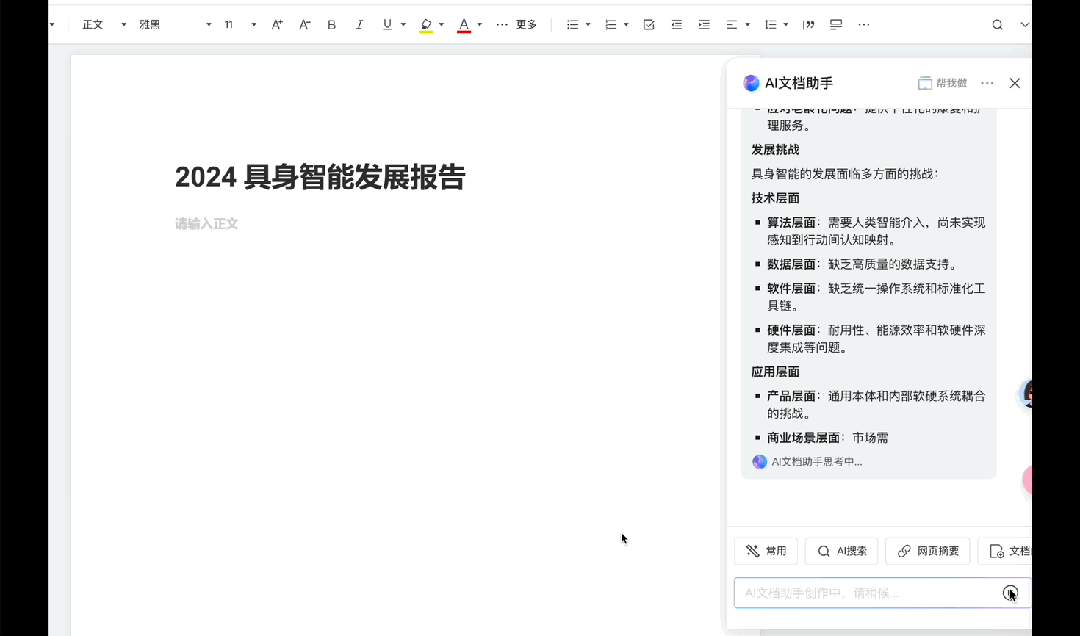Apply font color to text
The height and width of the screenshot is (636, 1080).
(463, 24)
